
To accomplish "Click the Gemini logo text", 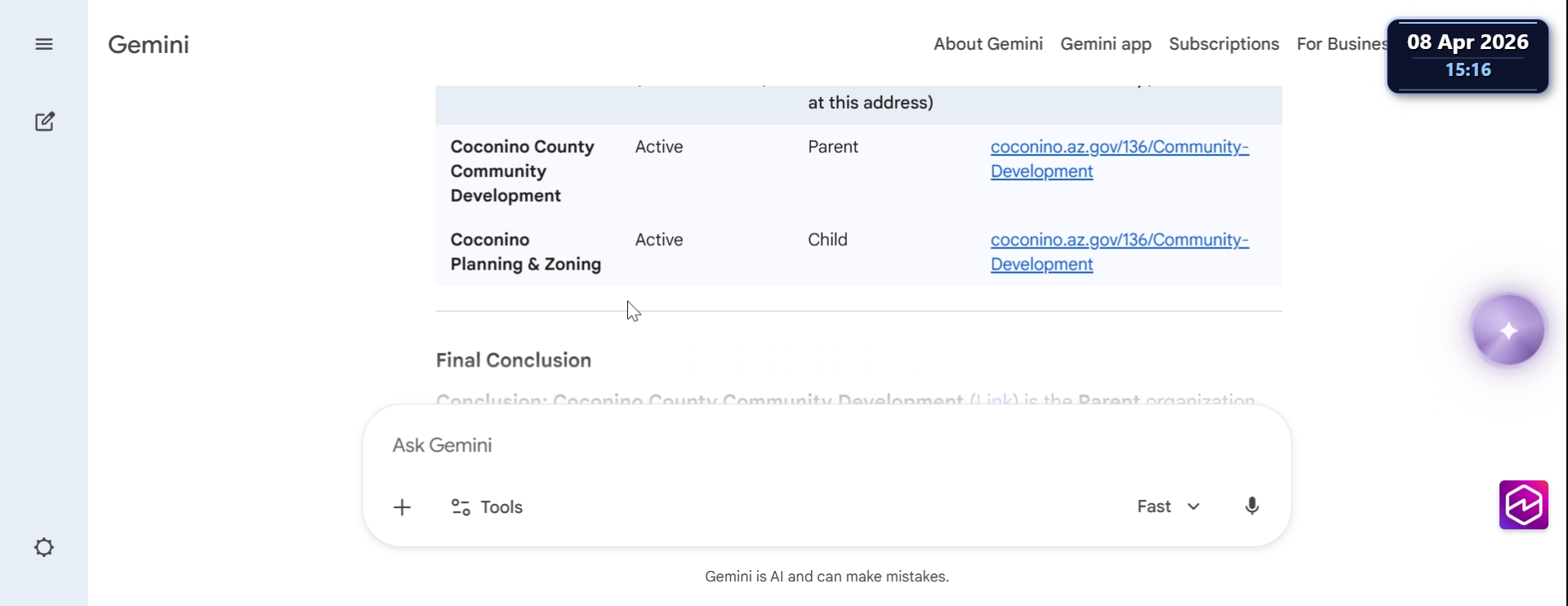I will click(149, 44).
